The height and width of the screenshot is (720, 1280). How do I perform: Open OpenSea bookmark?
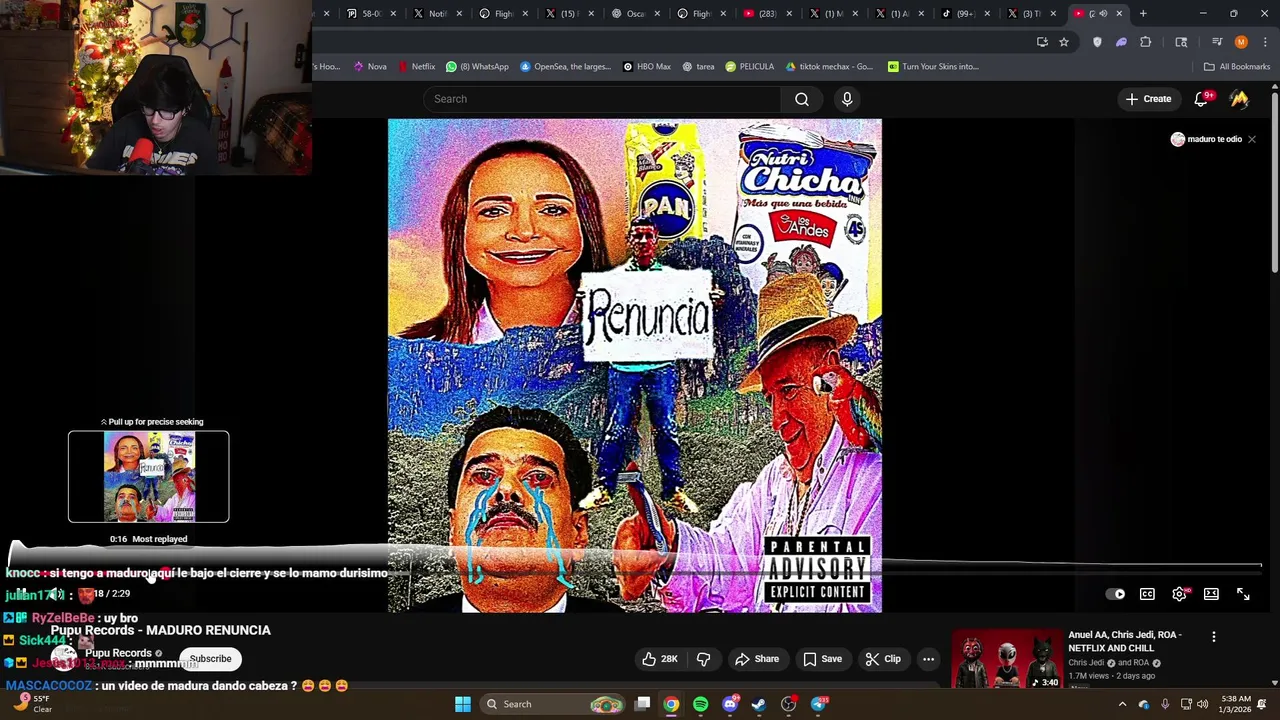point(565,67)
